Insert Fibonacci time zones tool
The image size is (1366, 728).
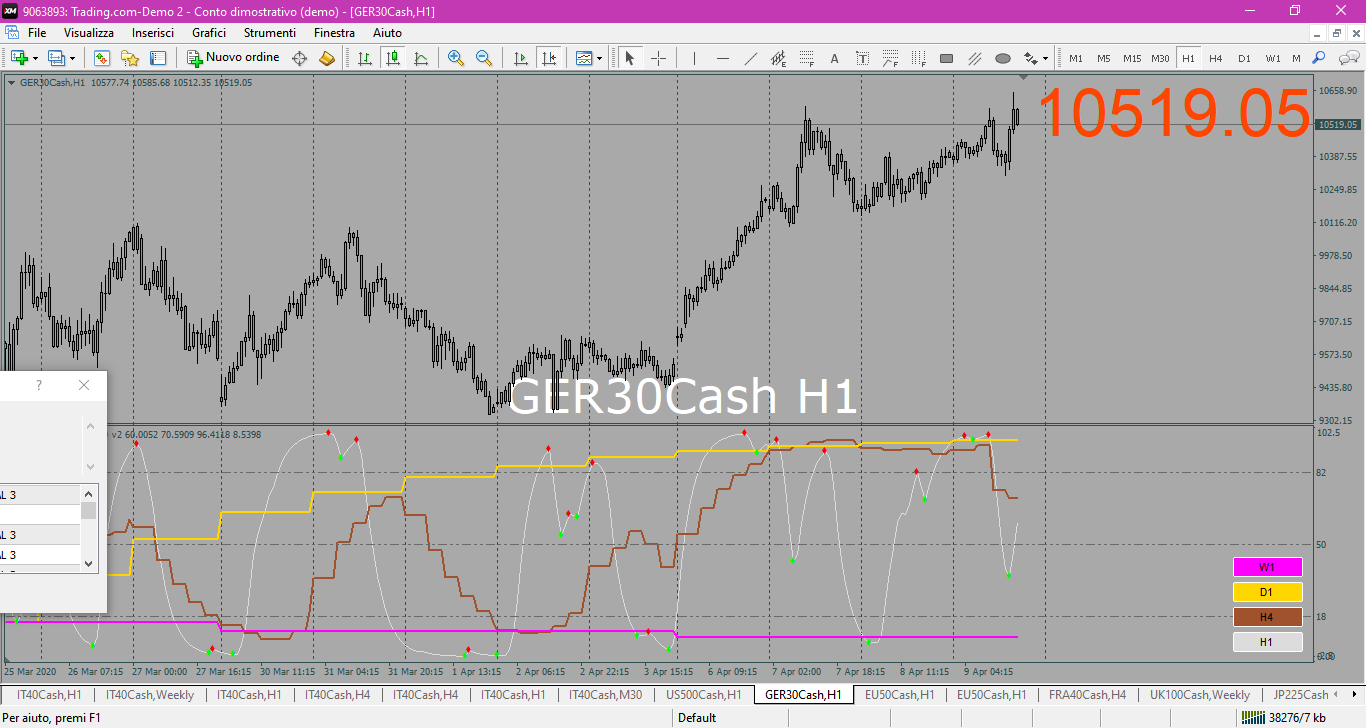pos(919,58)
